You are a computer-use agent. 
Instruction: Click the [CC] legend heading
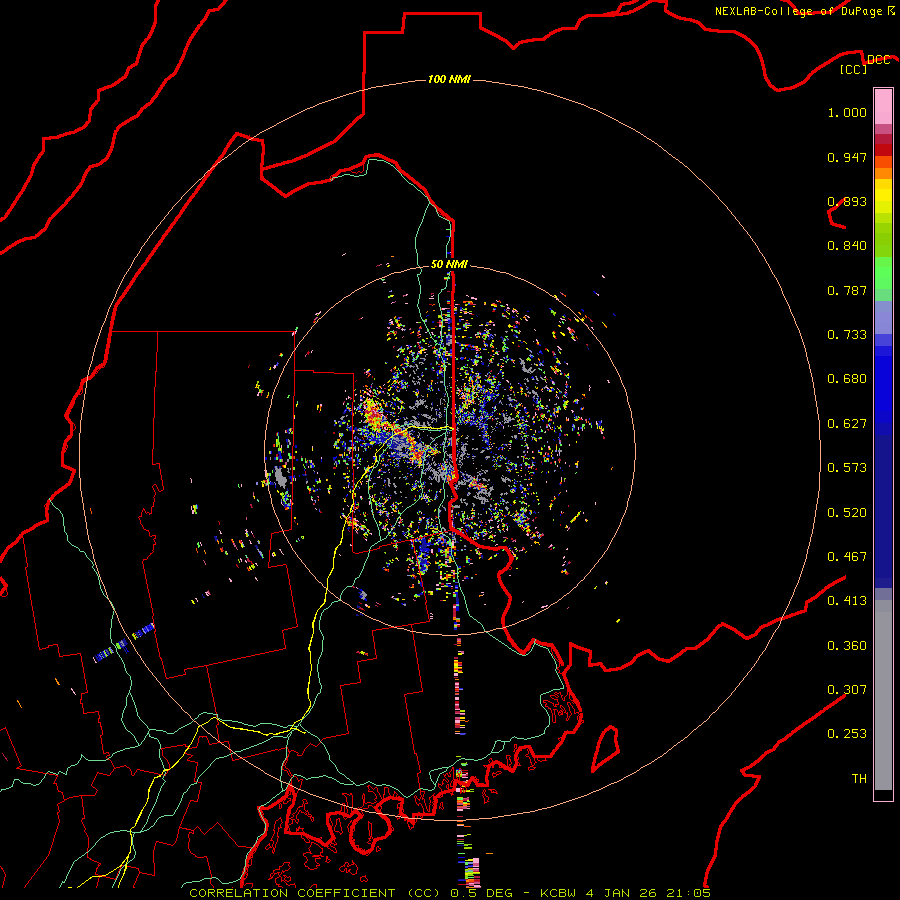(x=853, y=69)
